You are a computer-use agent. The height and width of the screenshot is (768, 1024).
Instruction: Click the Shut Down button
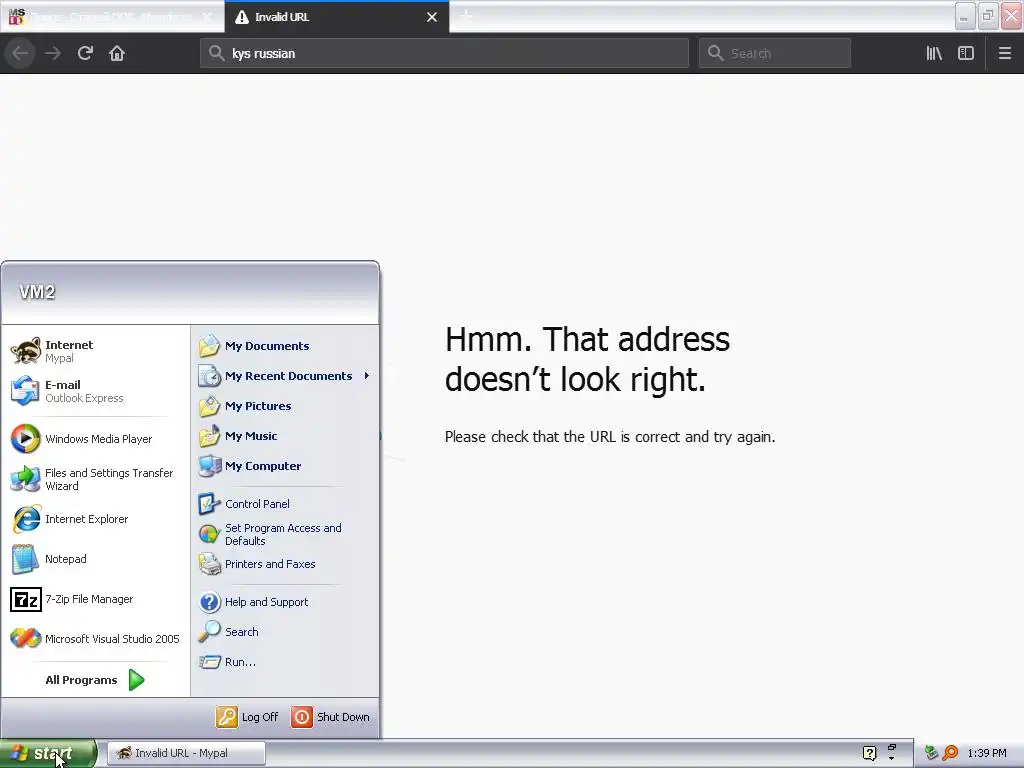click(x=330, y=717)
